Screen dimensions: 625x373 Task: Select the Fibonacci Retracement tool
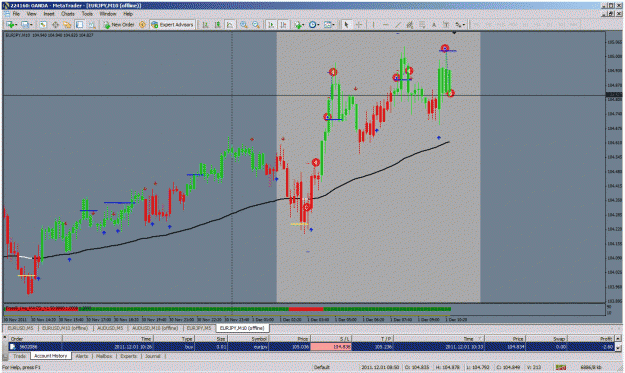tap(422, 25)
